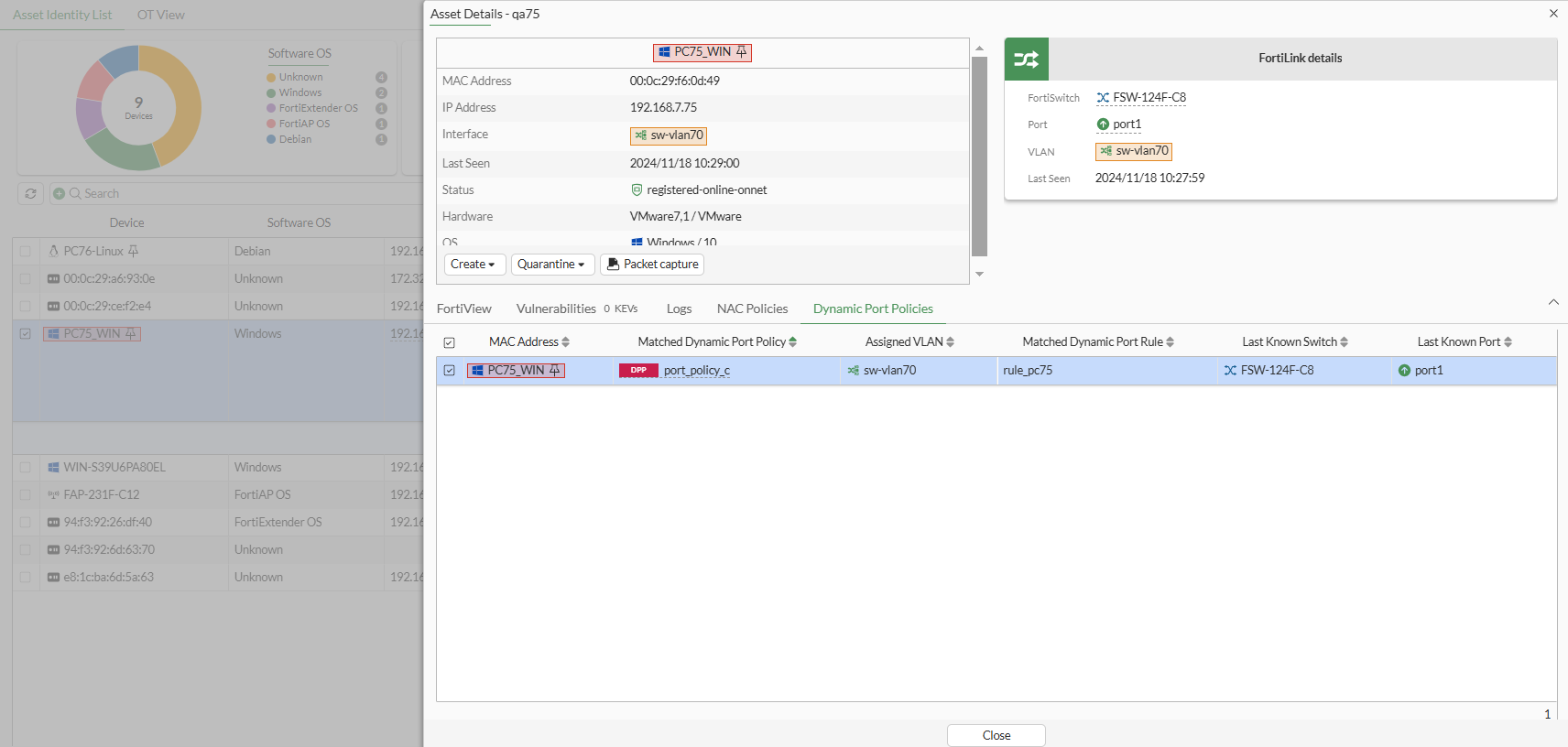Viewport: 1568px width, 747px height.
Task: Click the green port1 status icon in FortiLink details
Action: 1103,124
